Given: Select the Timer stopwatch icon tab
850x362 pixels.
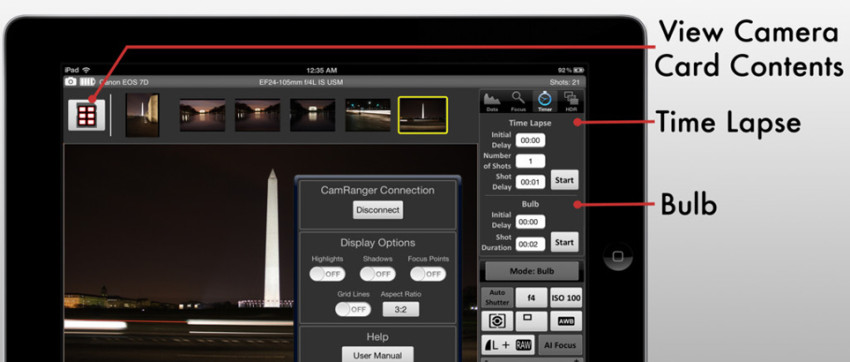Looking at the screenshot, I should (x=544, y=101).
